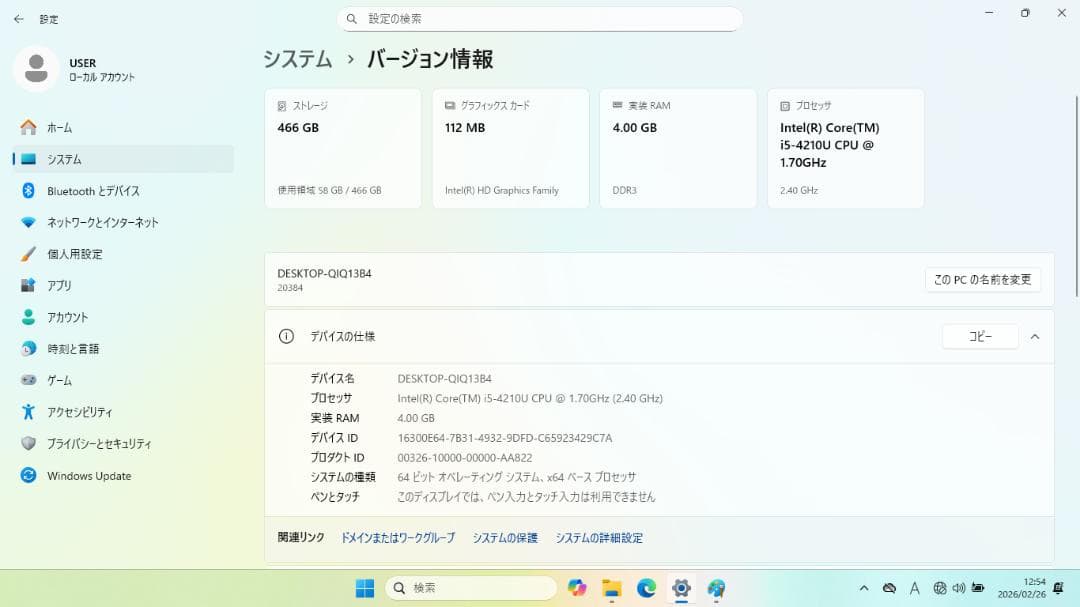Go back with the arrow icon
This screenshot has height=607, width=1080.
click(x=19, y=19)
